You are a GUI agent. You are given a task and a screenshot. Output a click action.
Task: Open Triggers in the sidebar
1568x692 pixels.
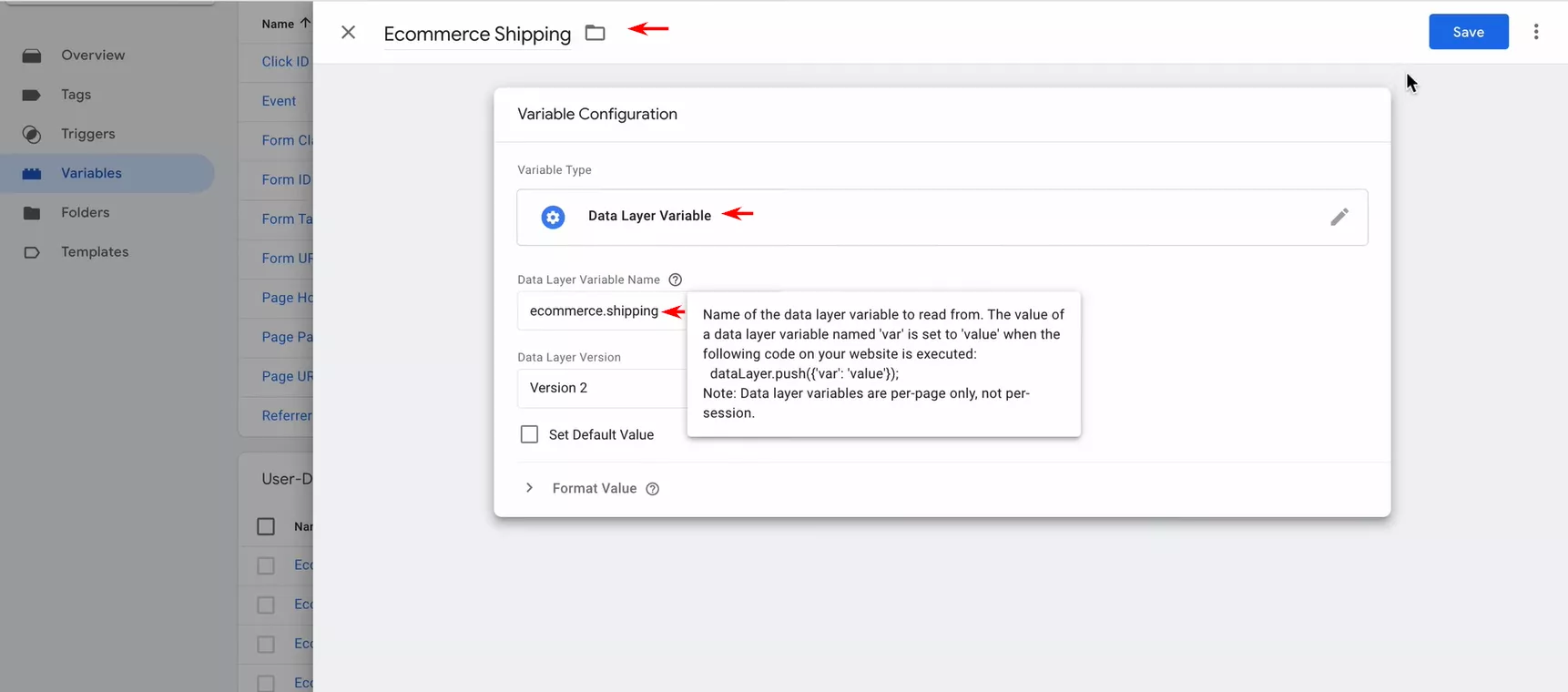88,134
